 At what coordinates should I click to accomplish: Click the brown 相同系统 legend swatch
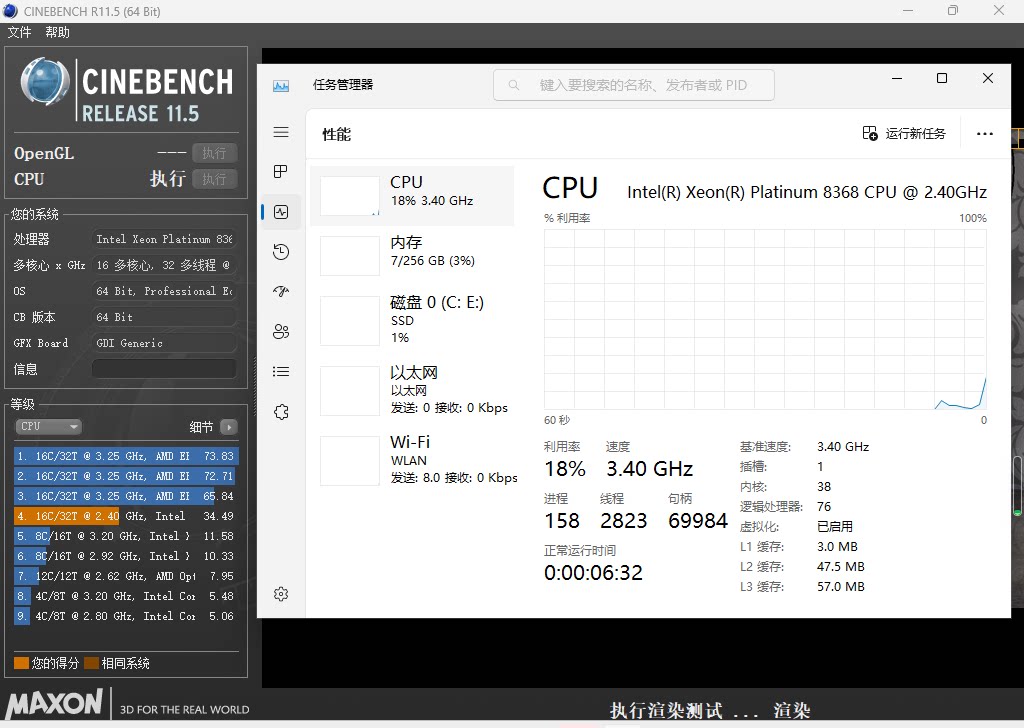91,663
